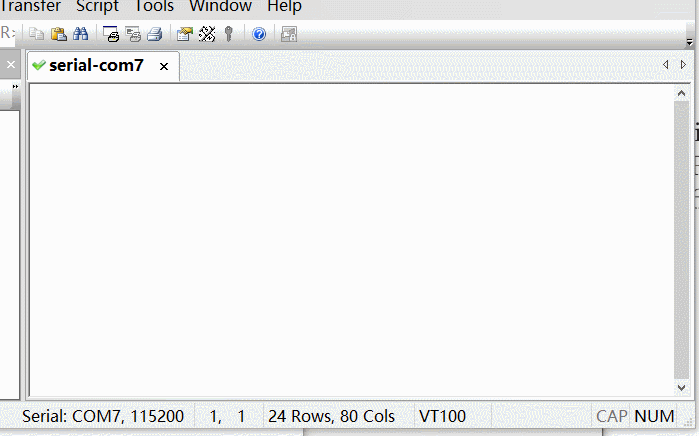Click the Print Selection toolbar icon

pos(133,34)
